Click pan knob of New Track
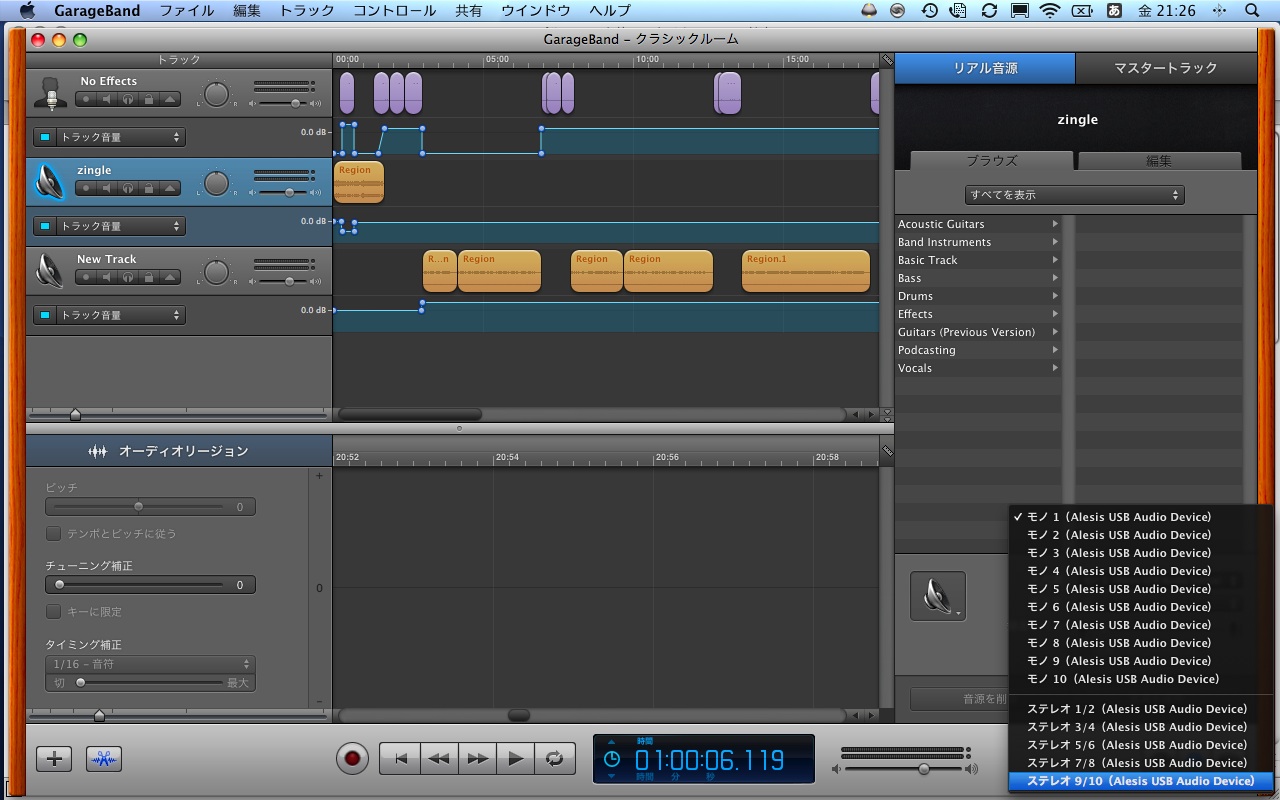This screenshot has height=800, width=1280. pos(217,273)
